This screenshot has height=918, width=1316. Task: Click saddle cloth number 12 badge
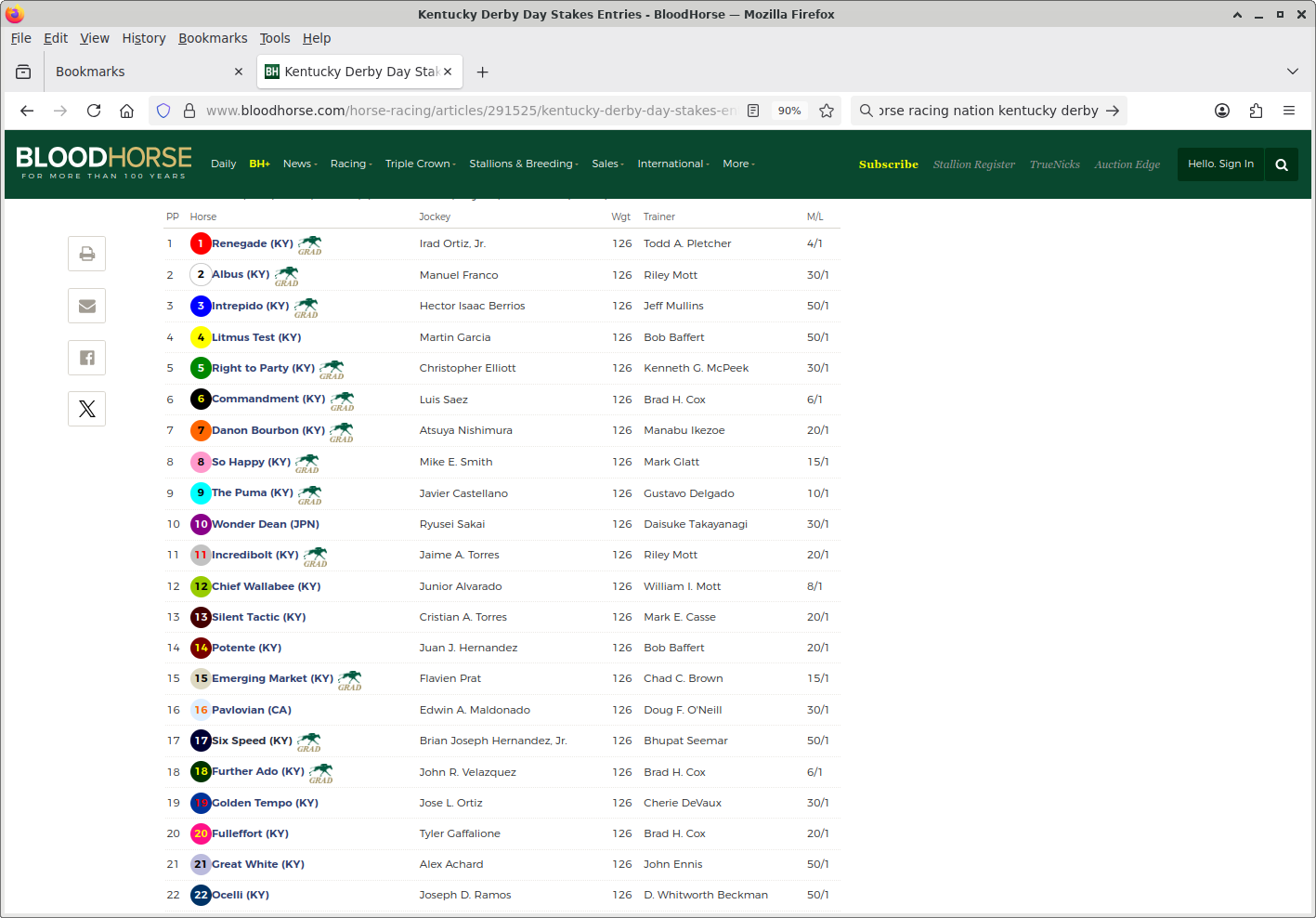pos(201,586)
